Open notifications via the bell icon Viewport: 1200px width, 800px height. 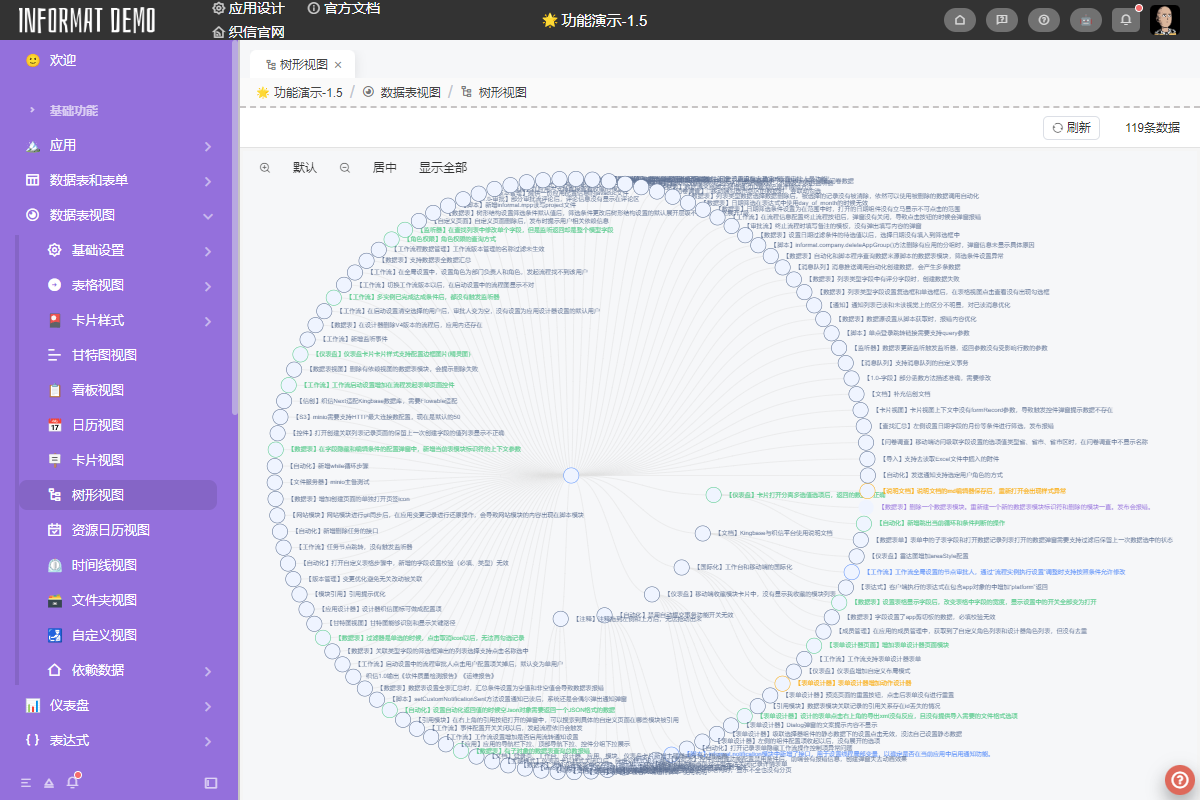[x=1126, y=19]
